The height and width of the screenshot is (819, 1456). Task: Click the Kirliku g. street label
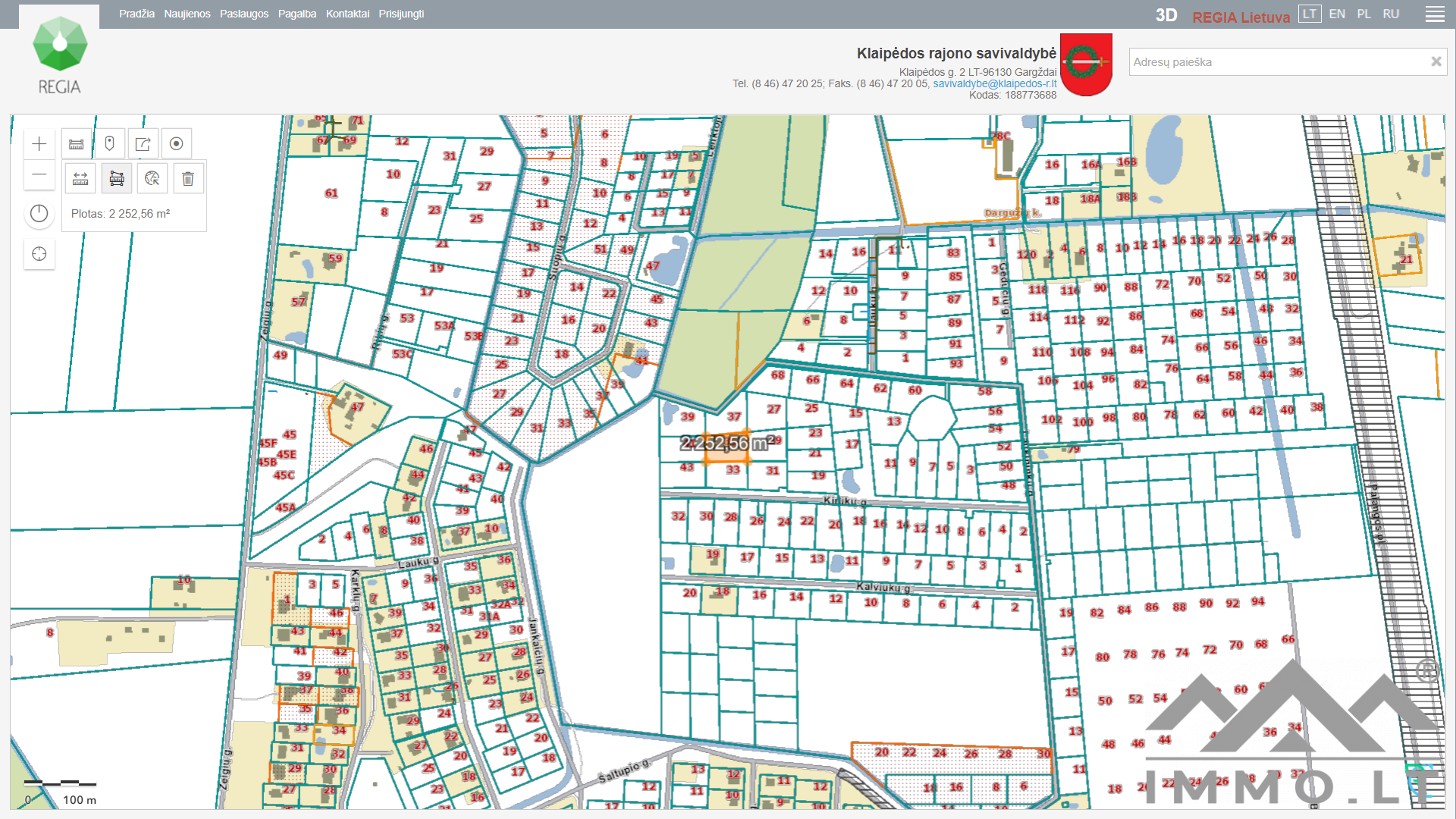845,500
